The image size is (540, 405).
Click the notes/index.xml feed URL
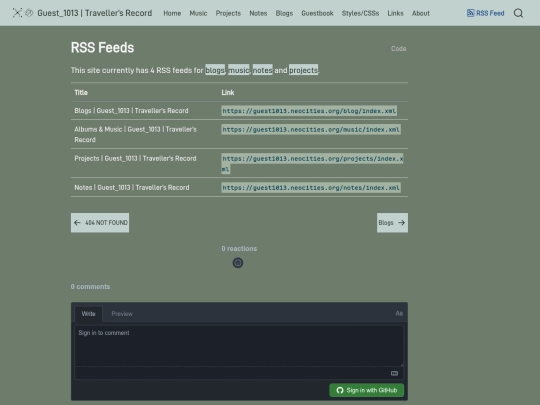coord(311,188)
